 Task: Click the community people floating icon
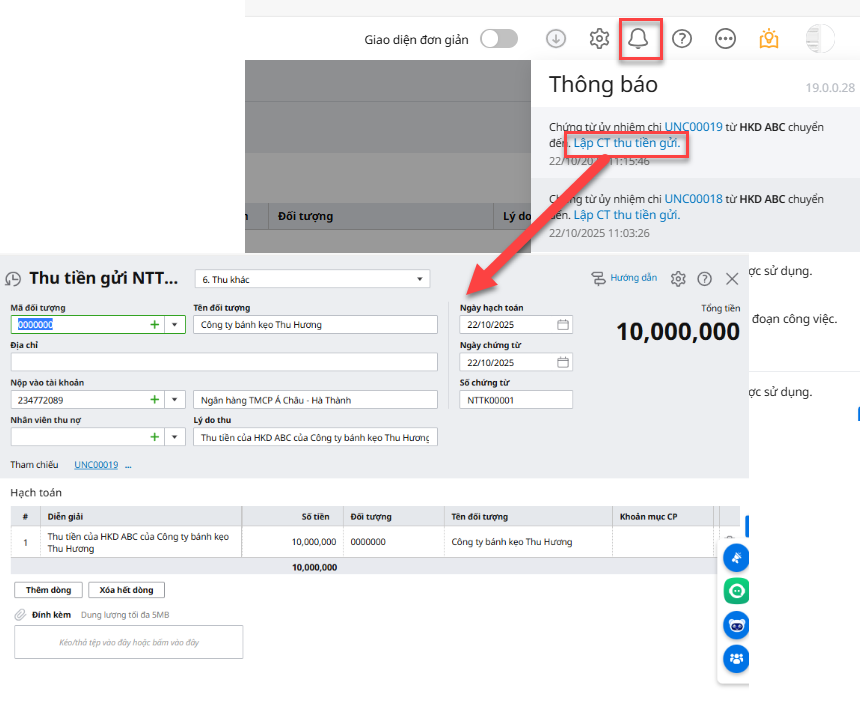point(736,658)
